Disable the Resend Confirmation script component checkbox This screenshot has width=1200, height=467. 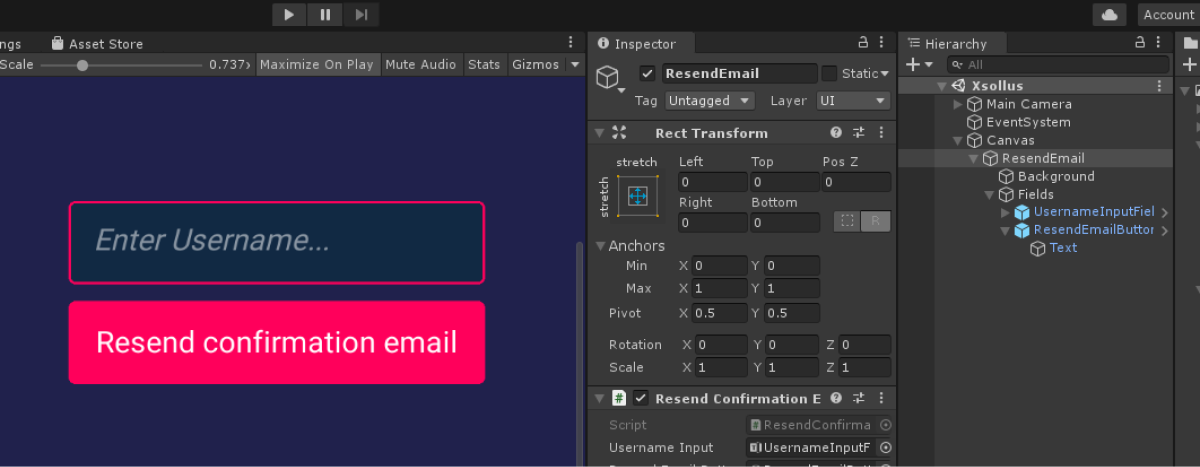tap(641, 398)
